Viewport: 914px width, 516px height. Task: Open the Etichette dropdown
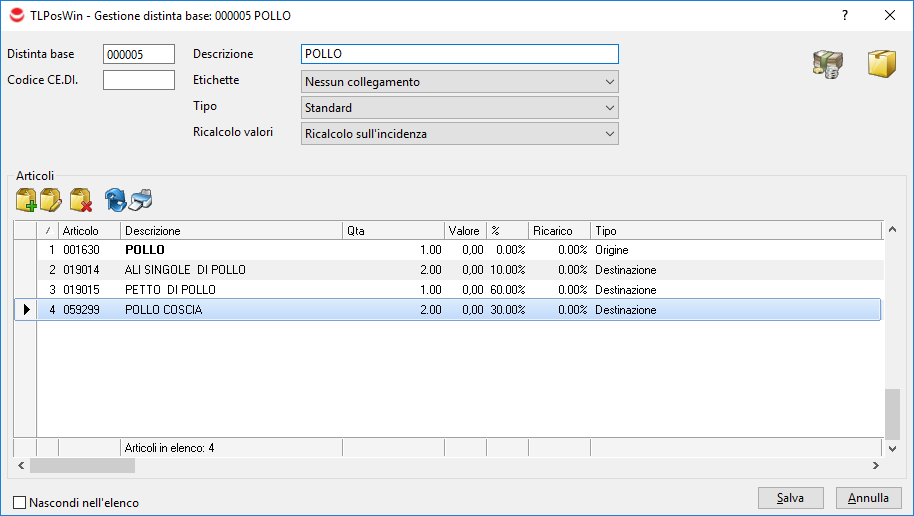(x=459, y=82)
